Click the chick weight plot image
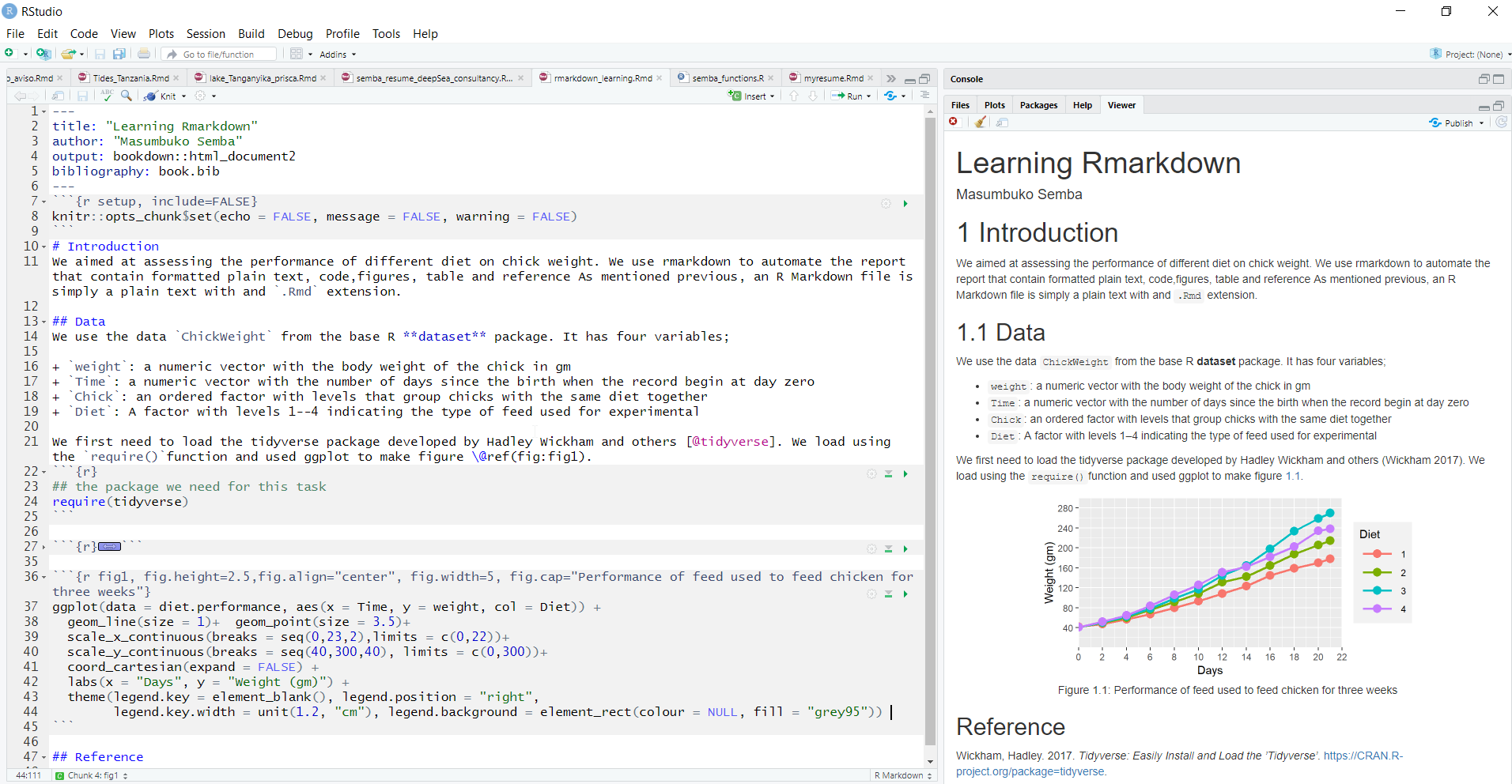This screenshot has width=1512, height=784. pyautogui.click(x=1228, y=586)
